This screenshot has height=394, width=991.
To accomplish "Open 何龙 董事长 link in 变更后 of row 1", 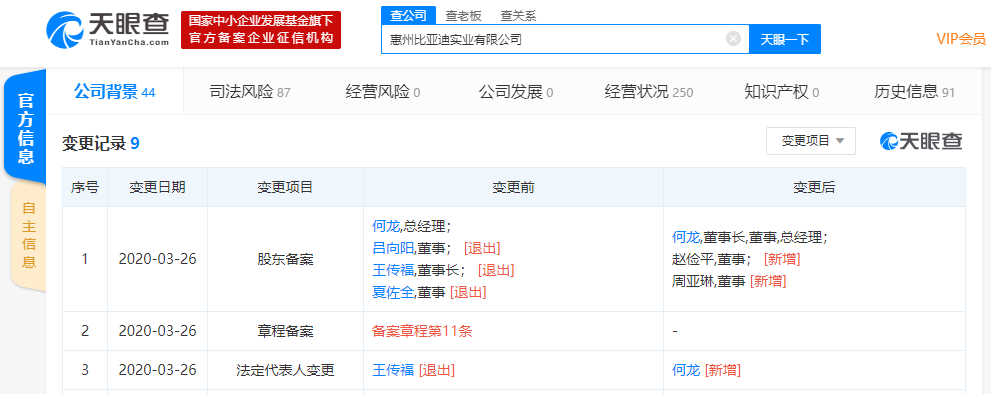I will point(685,237).
